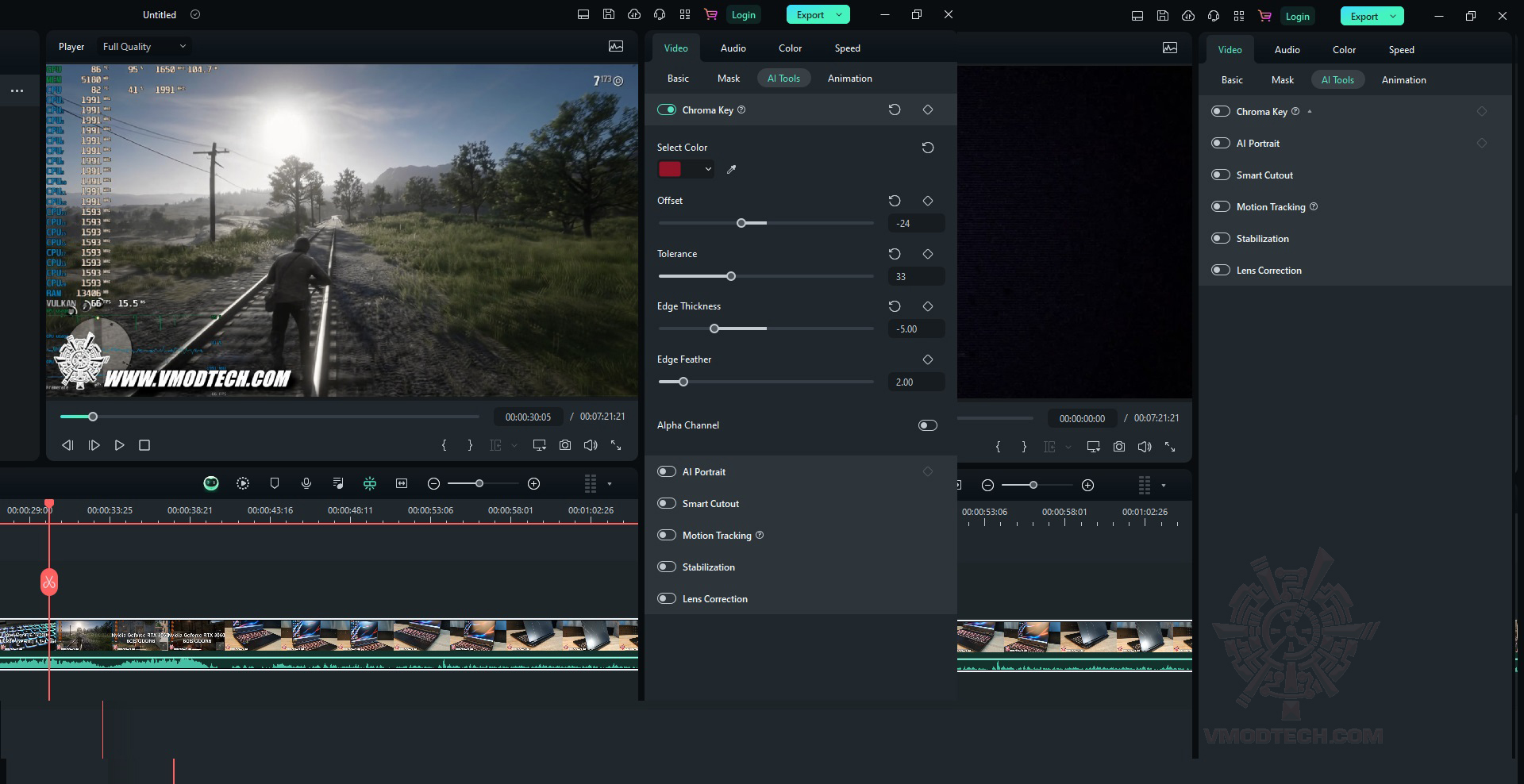This screenshot has height=784, width=1524.
Task: Enable Smart Cutout in the front panel
Action: pyautogui.click(x=667, y=503)
